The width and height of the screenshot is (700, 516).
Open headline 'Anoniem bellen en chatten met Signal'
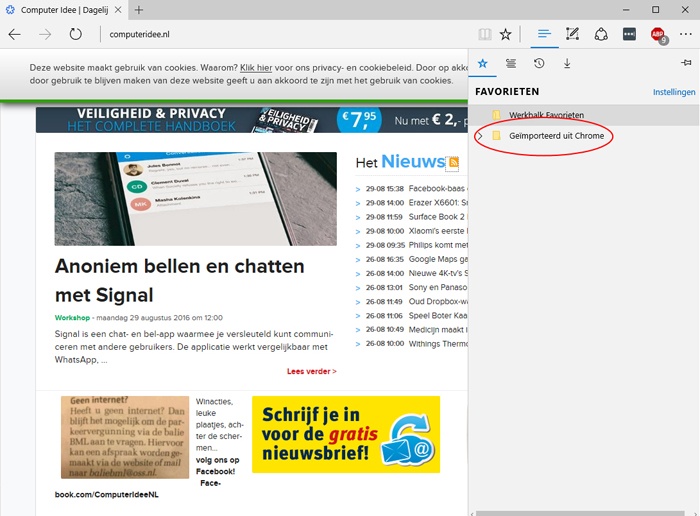(179, 280)
